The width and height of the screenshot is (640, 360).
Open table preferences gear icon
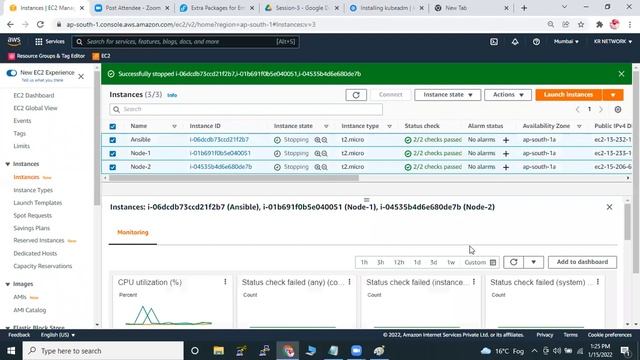pyautogui.click(x=618, y=109)
